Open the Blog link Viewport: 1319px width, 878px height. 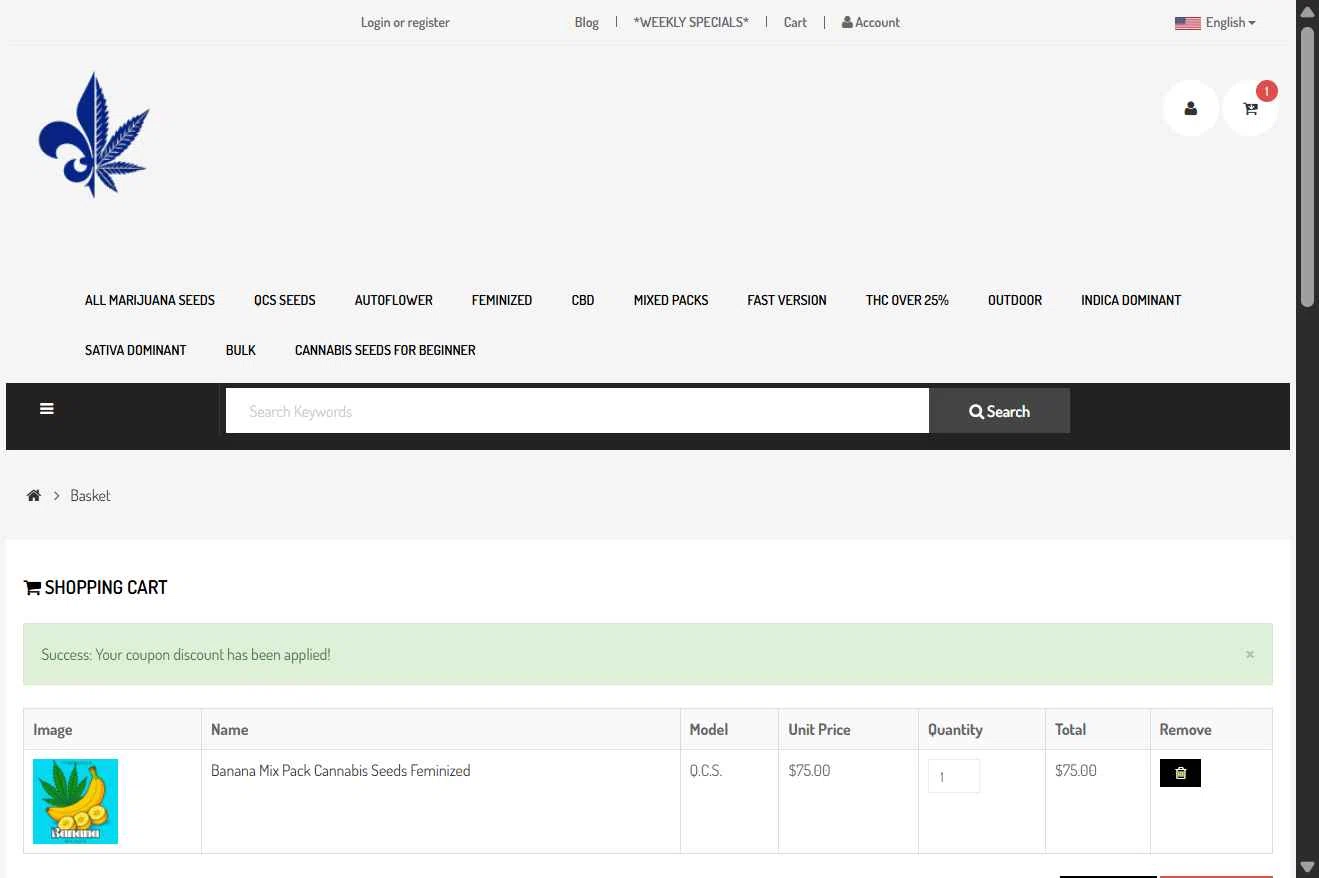587,22
